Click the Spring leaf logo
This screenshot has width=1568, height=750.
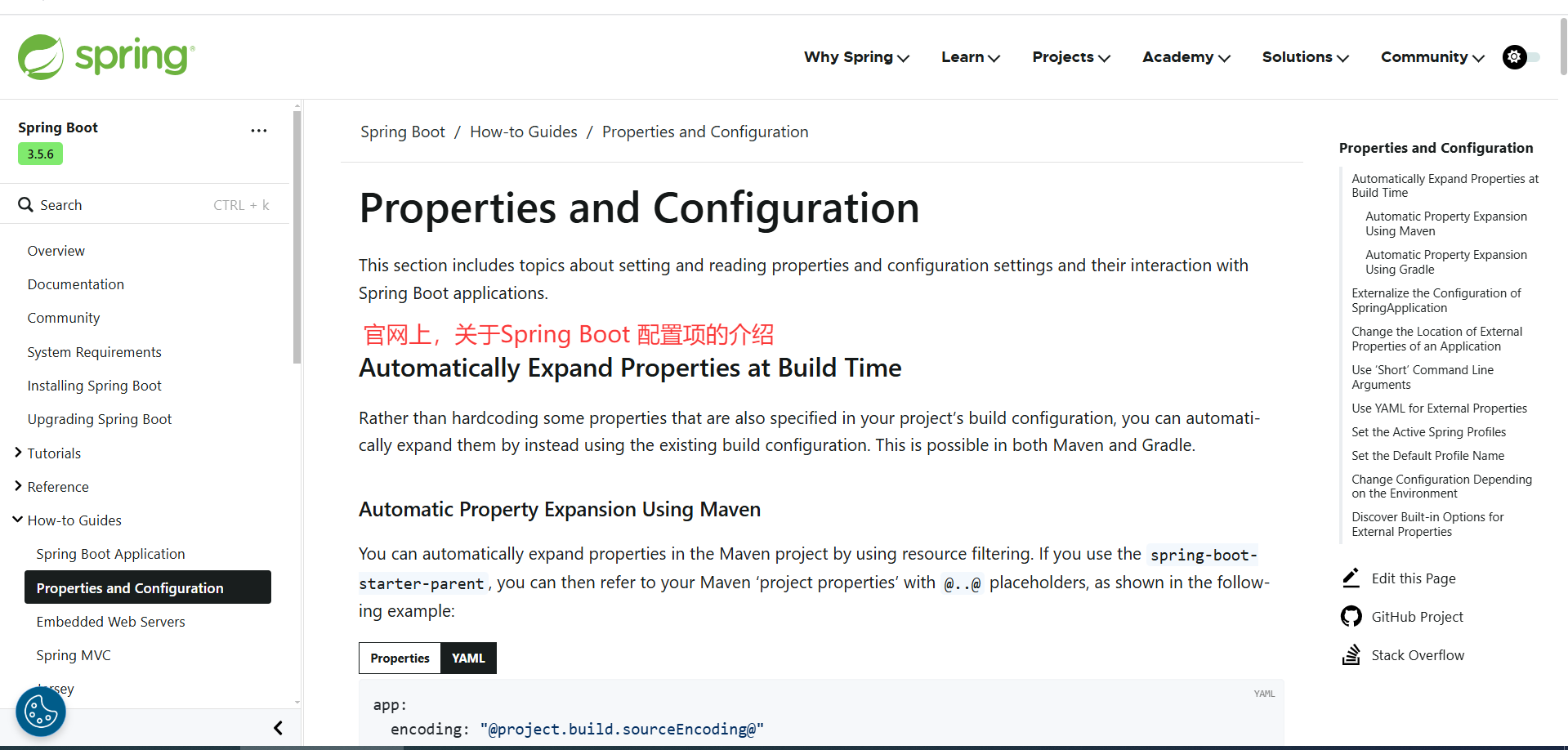41,56
